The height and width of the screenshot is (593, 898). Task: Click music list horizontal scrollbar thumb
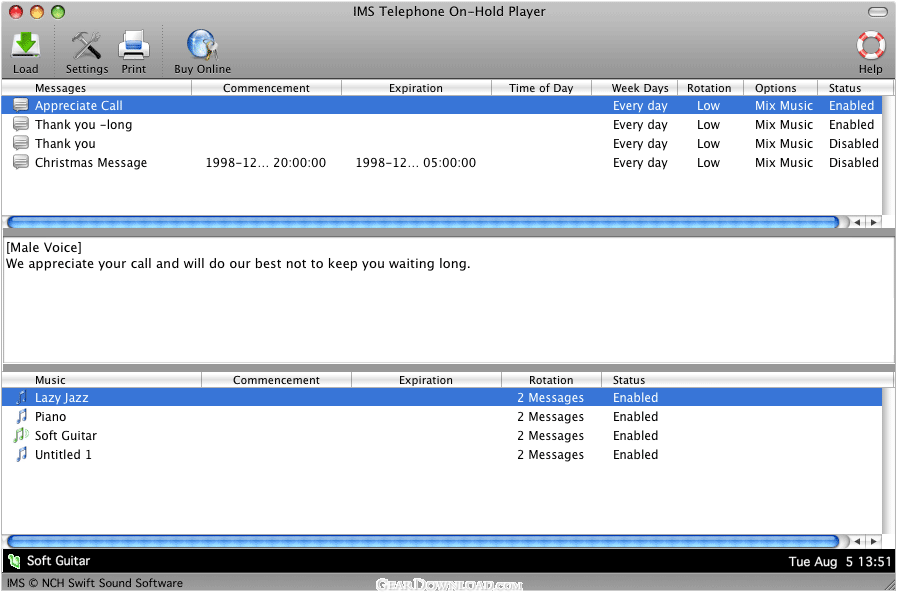pyautogui.click(x=424, y=541)
